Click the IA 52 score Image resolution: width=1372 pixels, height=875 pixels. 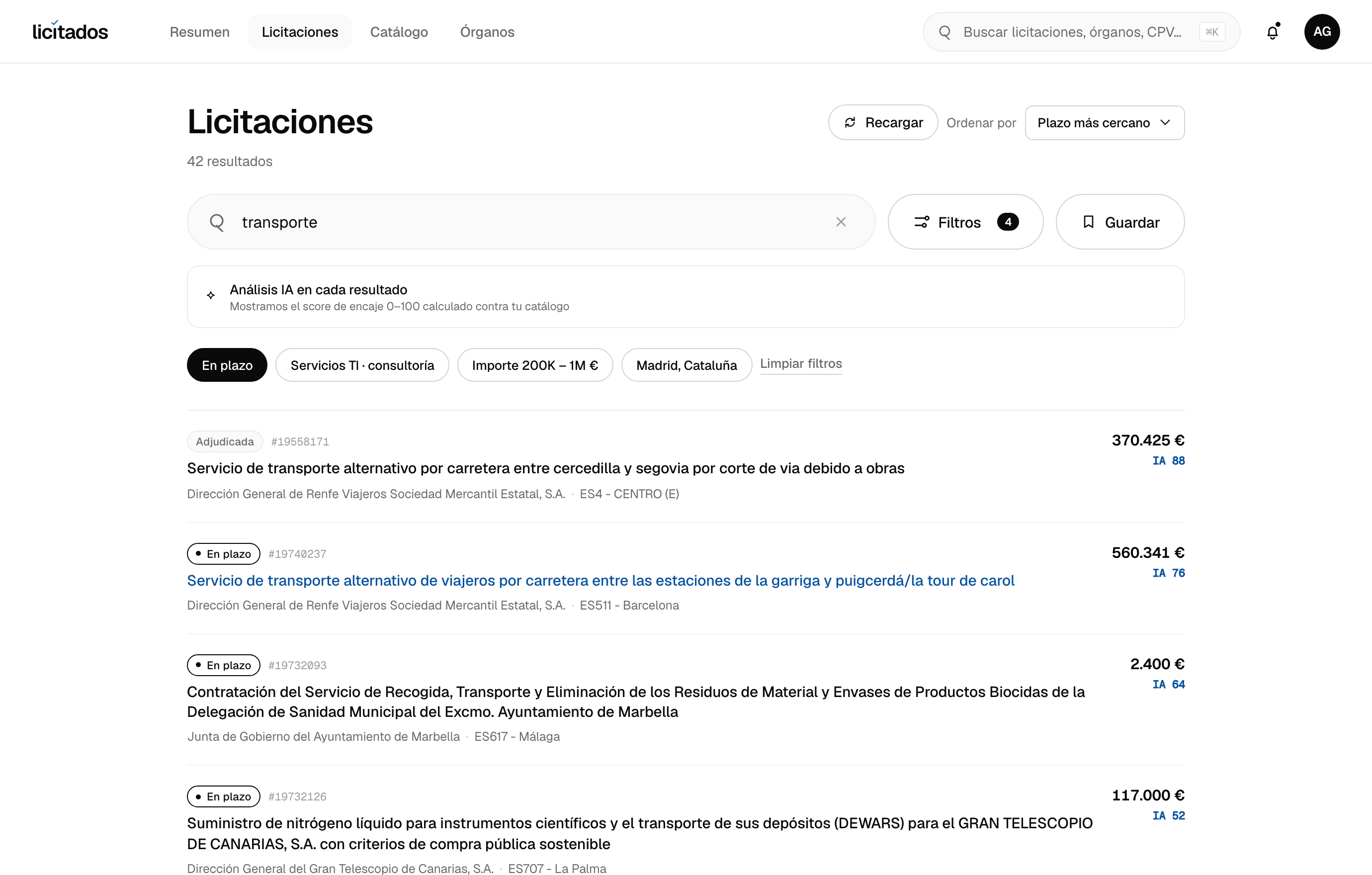[1169, 816]
